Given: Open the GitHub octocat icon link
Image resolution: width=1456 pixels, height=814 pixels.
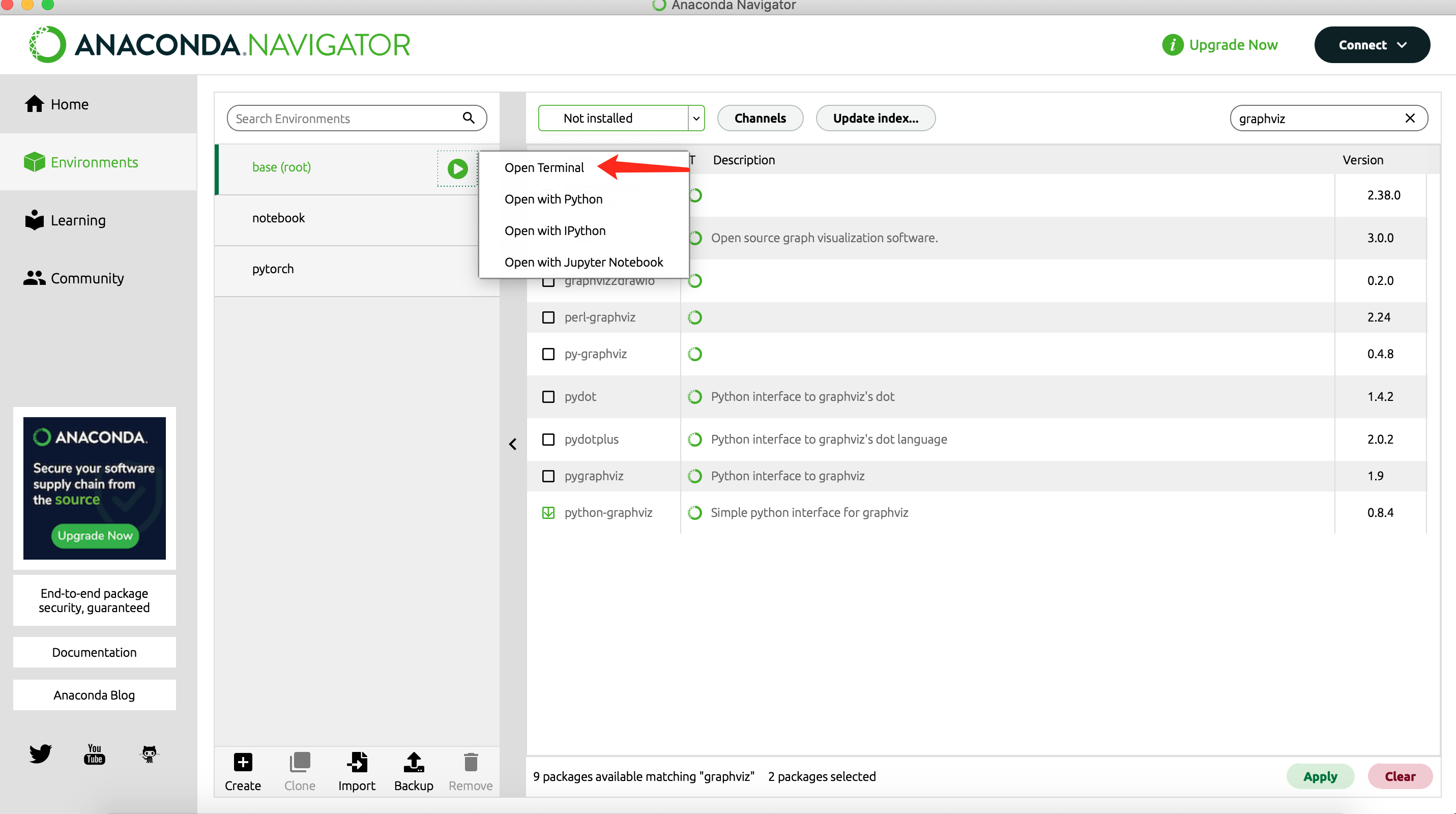Looking at the screenshot, I should tap(149, 753).
